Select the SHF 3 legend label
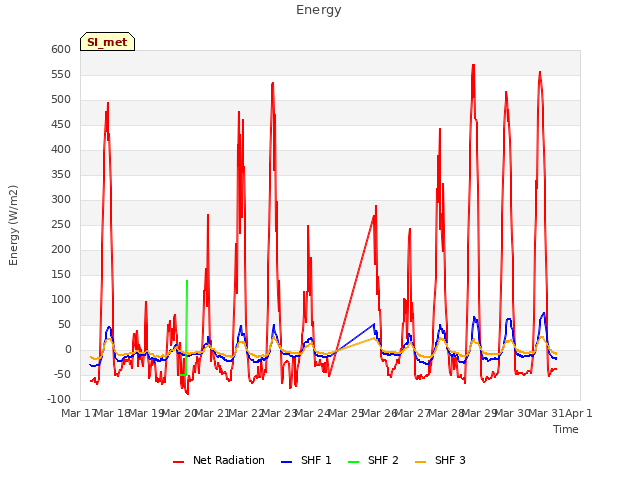This screenshot has width=640, height=480. click(x=450, y=460)
